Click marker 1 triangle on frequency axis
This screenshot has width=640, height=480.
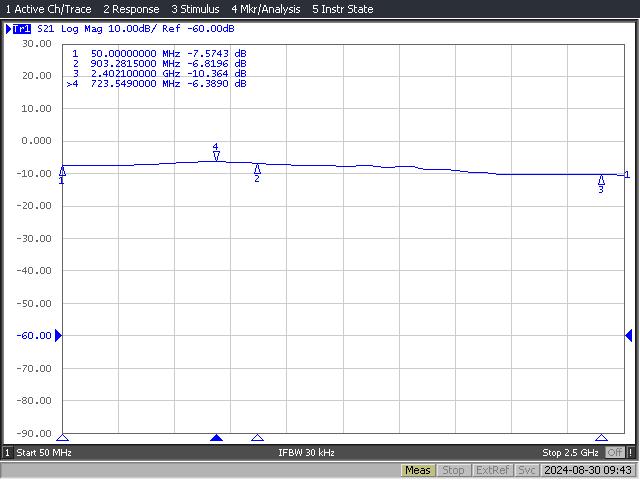tap(62, 438)
